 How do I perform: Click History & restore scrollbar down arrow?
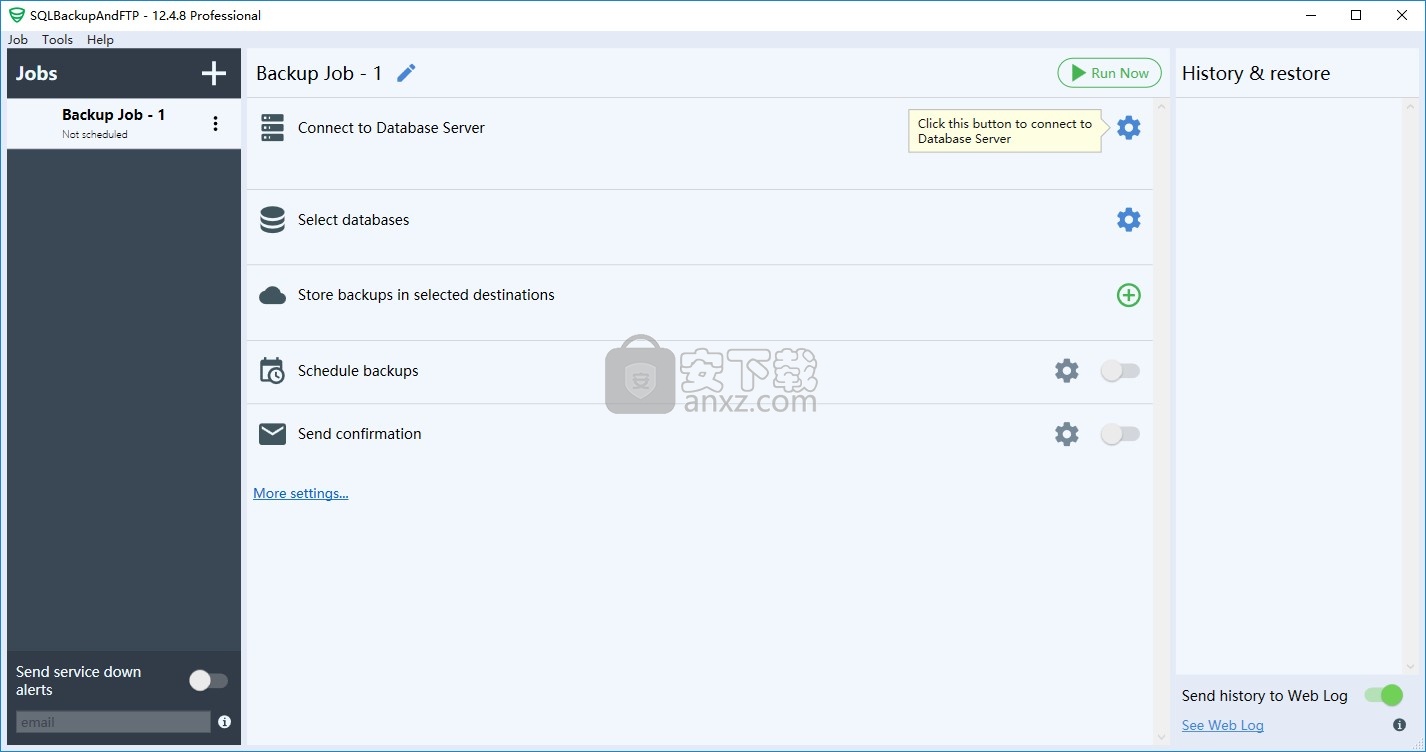[x=1412, y=666]
